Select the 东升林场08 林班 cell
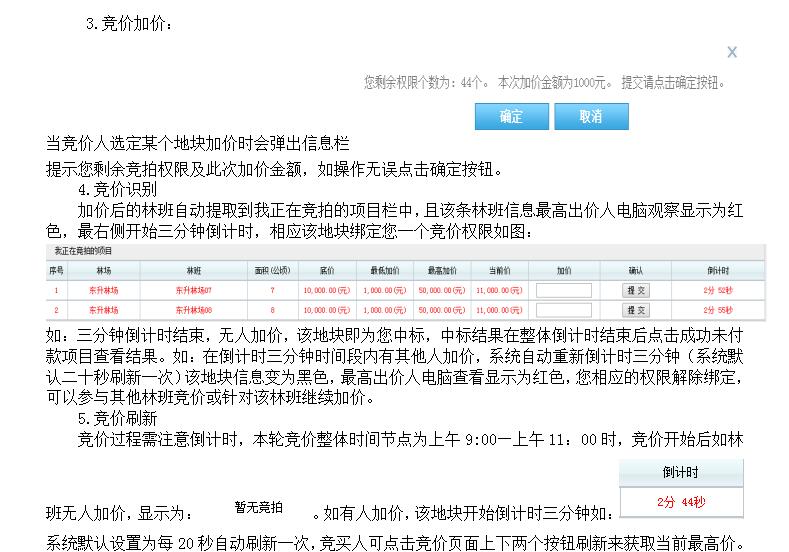This screenshot has width=789, height=552. [193, 310]
